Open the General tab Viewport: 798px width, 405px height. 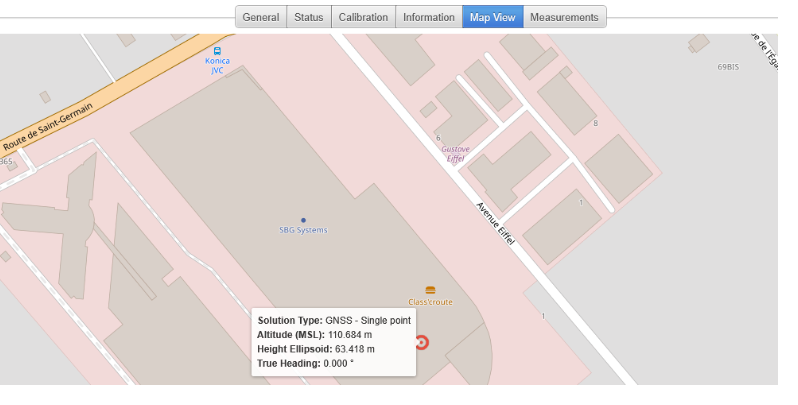(261, 17)
